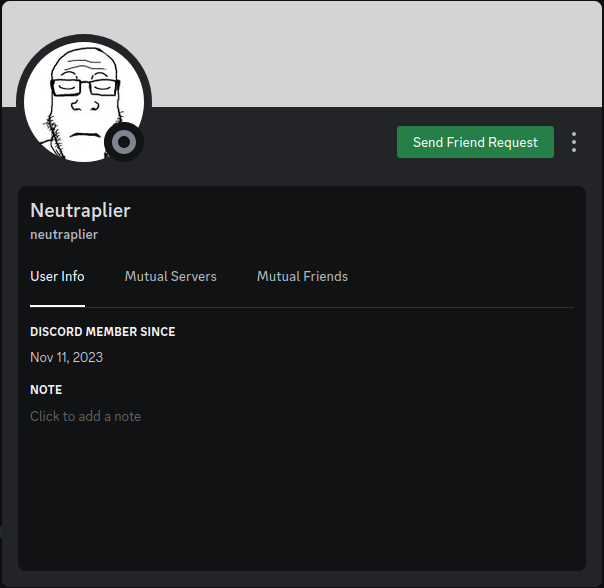The height and width of the screenshot is (588, 604).
Task: Open the three-dot more options menu
Action: pos(574,142)
